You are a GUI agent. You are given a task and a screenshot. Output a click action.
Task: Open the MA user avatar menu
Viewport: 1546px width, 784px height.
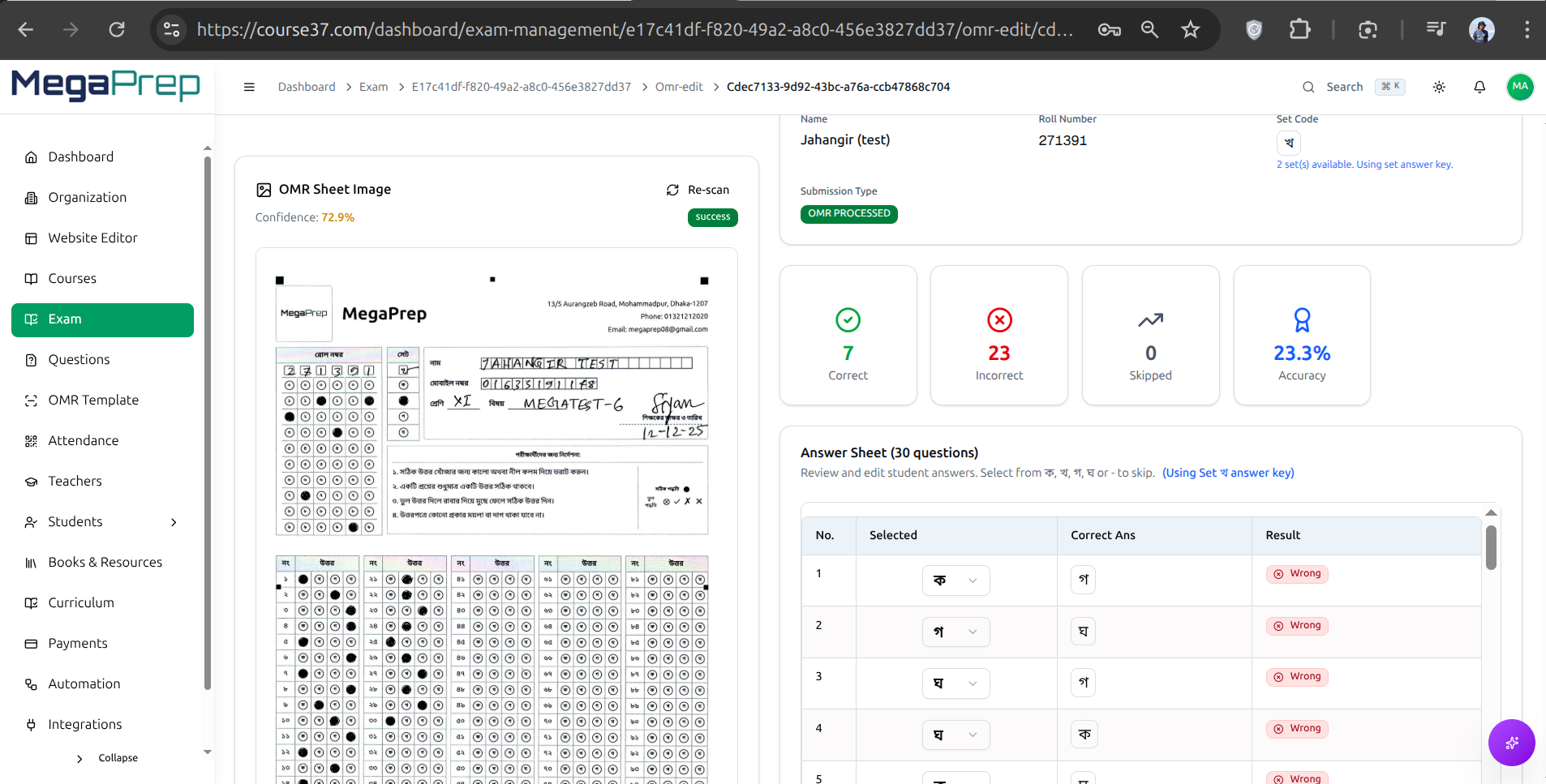coord(1519,87)
